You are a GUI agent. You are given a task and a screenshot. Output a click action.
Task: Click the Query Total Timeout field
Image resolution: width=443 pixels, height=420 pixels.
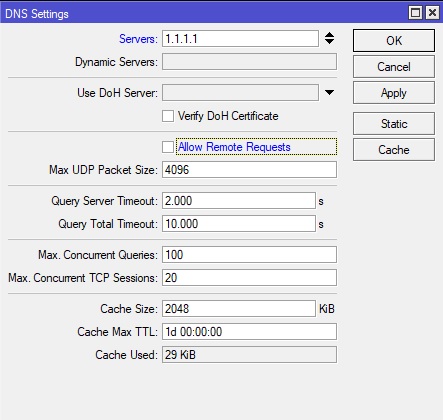239,224
